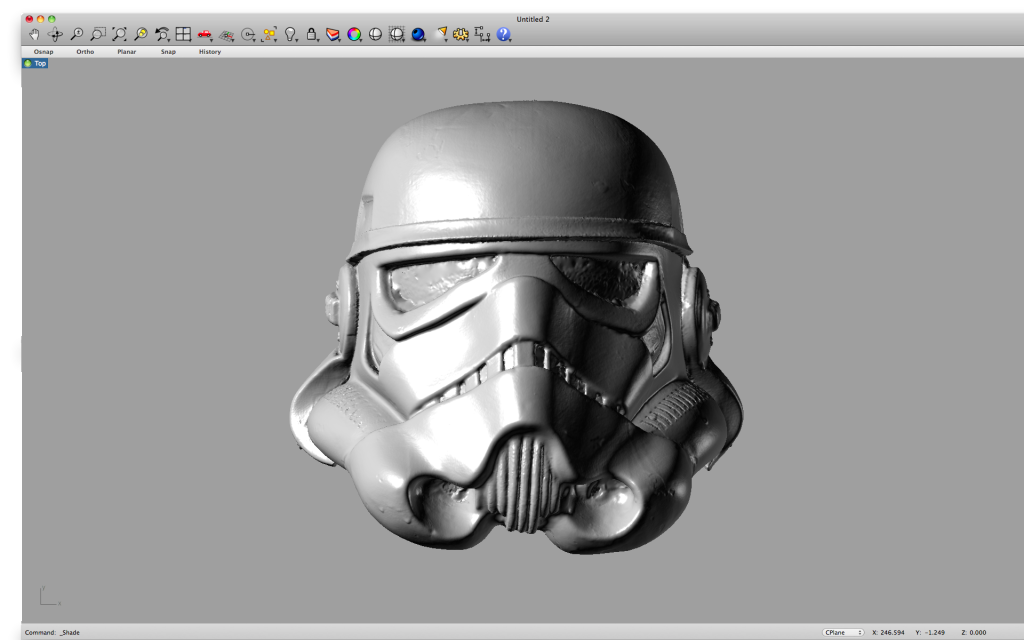Click the Y: -1.249 coordinate readout
The image size is (1024, 640).
tap(930, 632)
